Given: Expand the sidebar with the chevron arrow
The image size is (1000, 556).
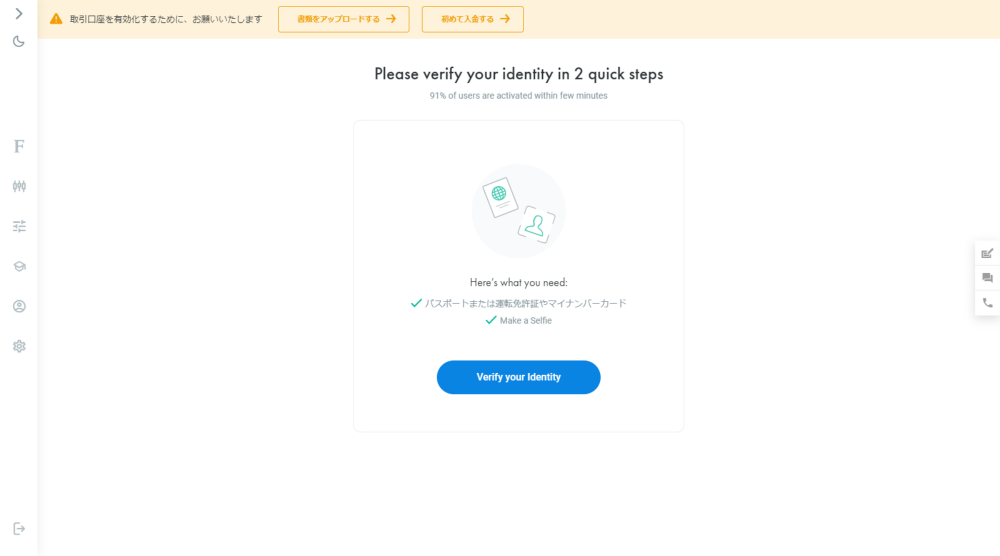Looking at the screenshot, I should coord(19,13).
